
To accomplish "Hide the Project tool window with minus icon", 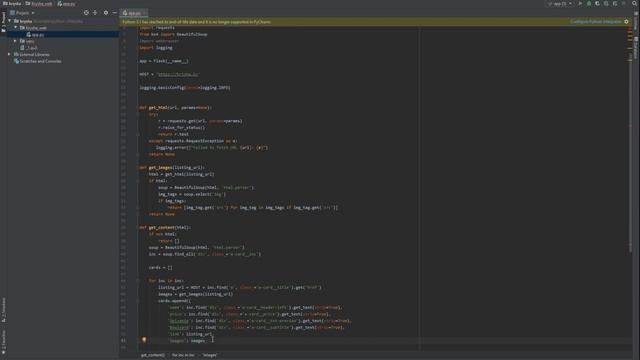I will pyautogui.click(x=115, y=13).
